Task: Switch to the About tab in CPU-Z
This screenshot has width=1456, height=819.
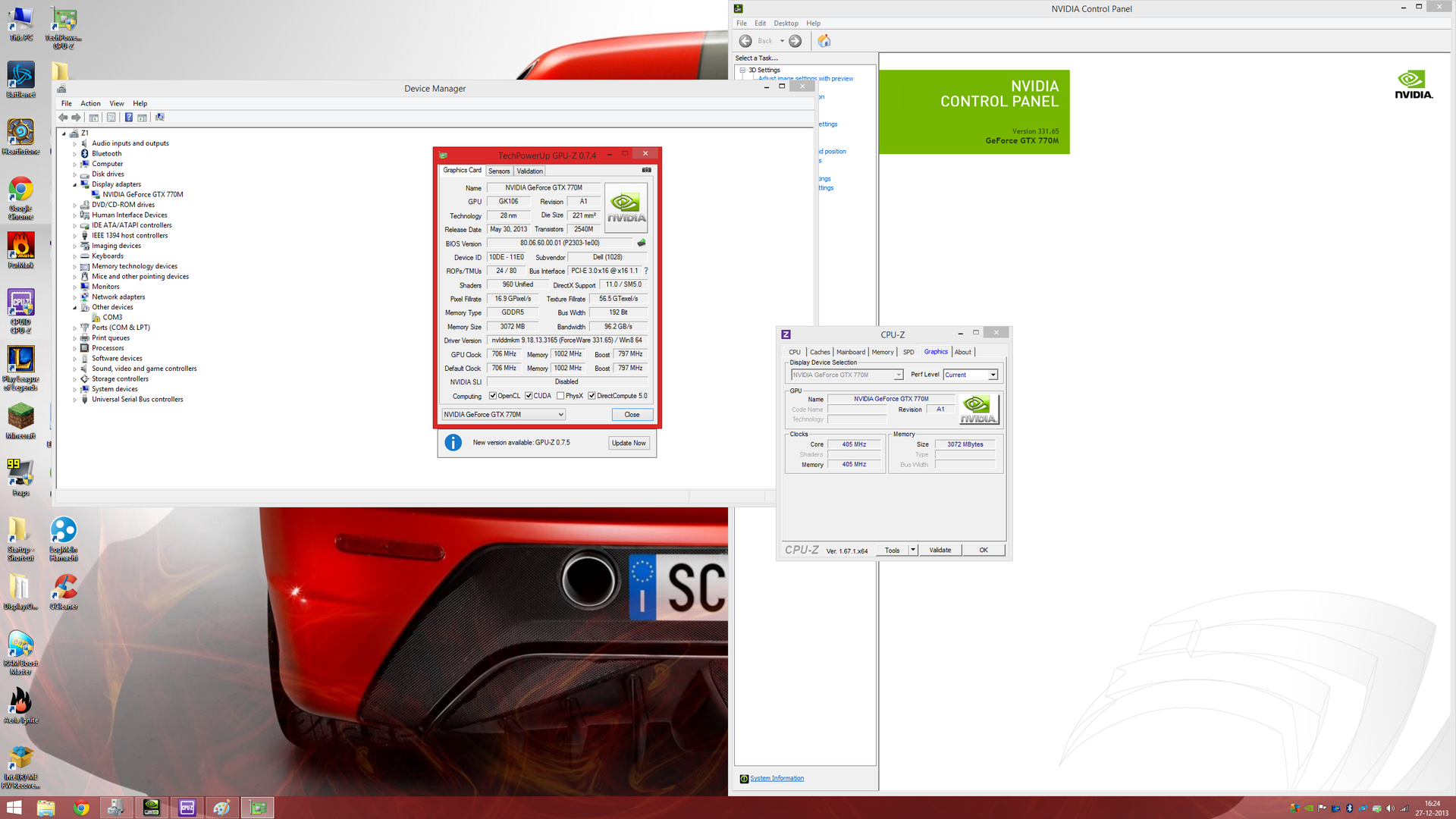Action: pyautogui.click(x=962, y=352)
